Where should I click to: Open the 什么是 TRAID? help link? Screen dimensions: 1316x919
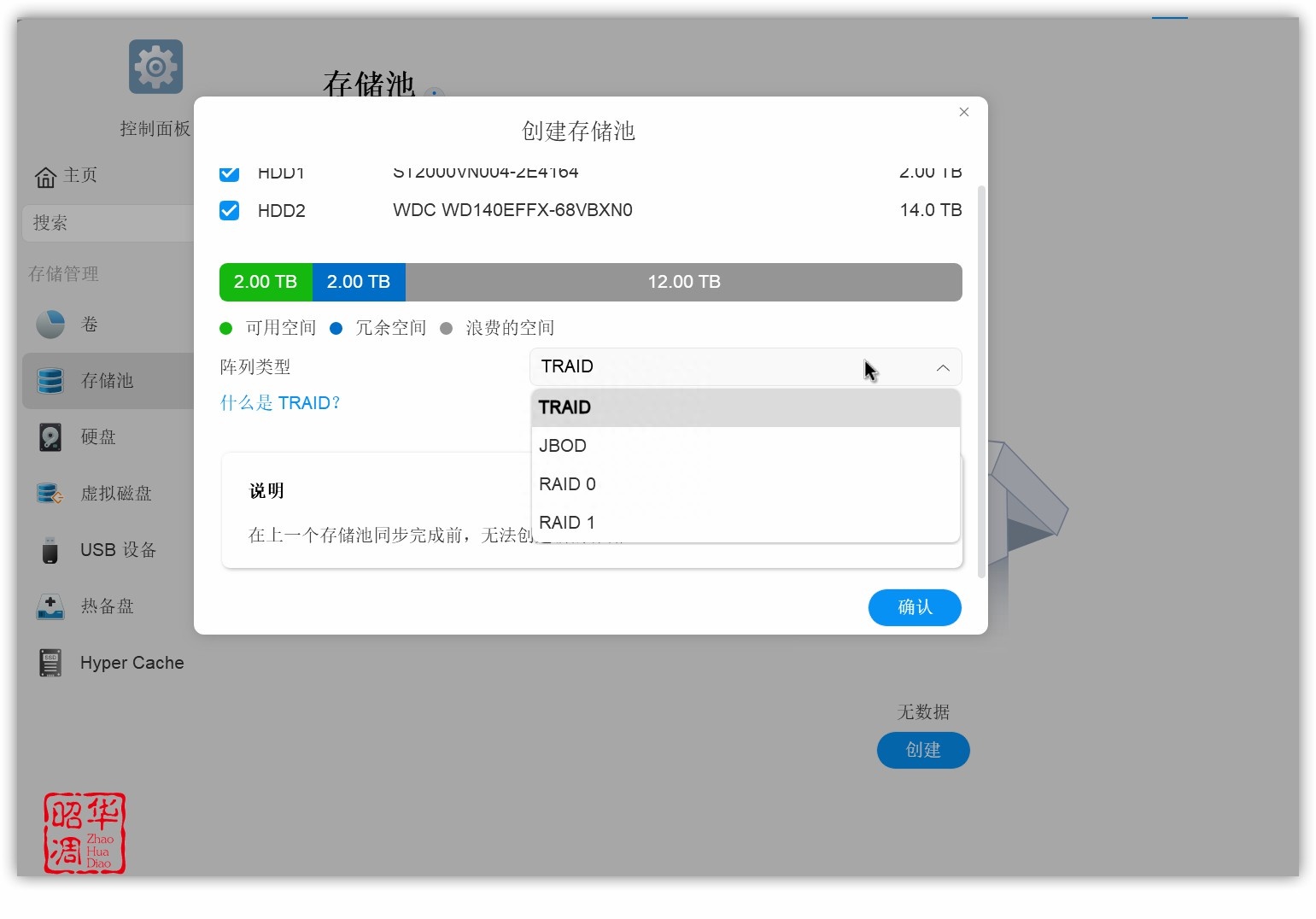click(x=280, y=403)
